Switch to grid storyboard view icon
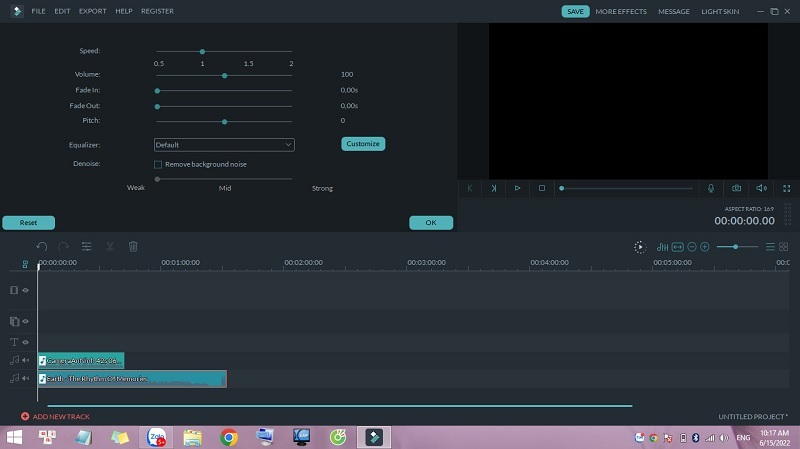Viewport: 800px width, 449px height. click(784, 247)
